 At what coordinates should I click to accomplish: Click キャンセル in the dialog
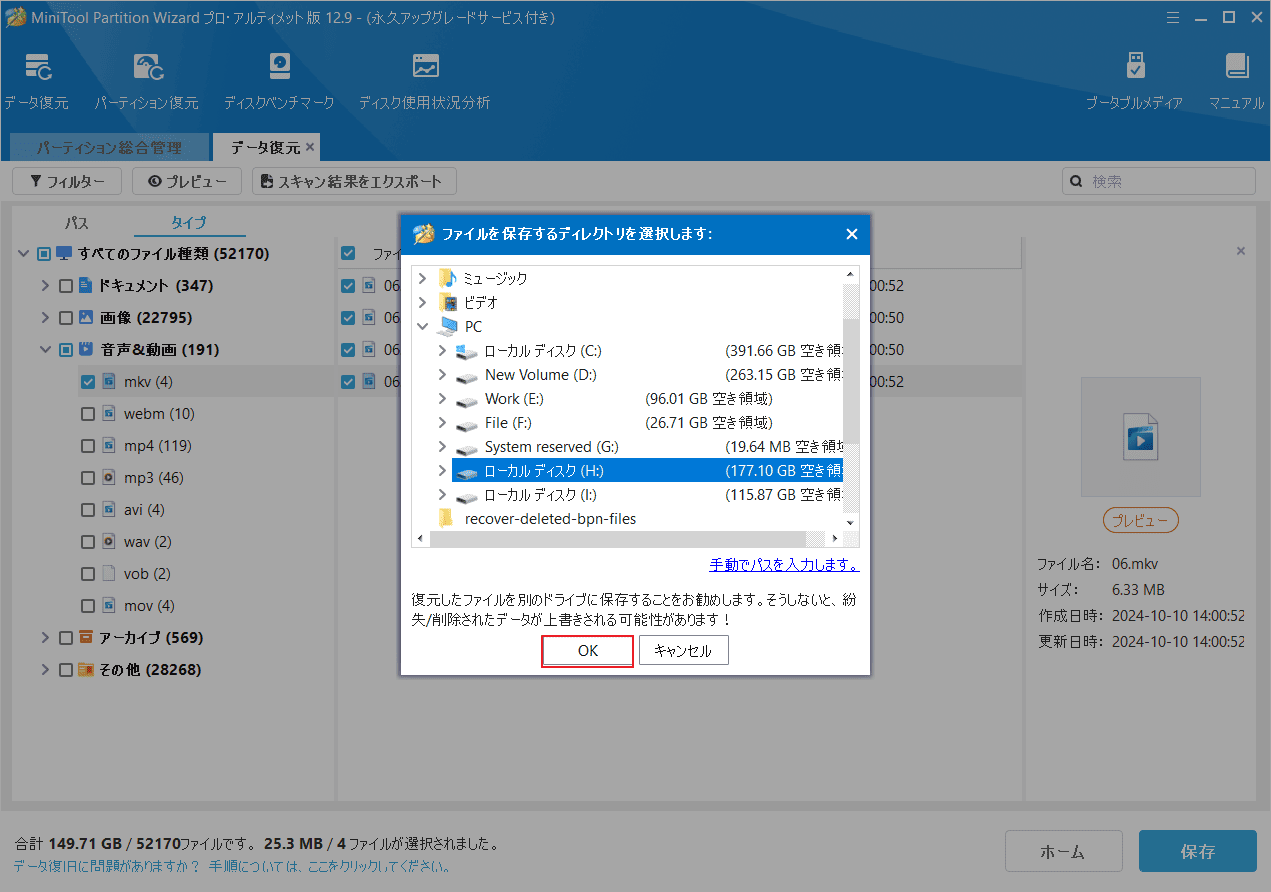coord(683,650)
